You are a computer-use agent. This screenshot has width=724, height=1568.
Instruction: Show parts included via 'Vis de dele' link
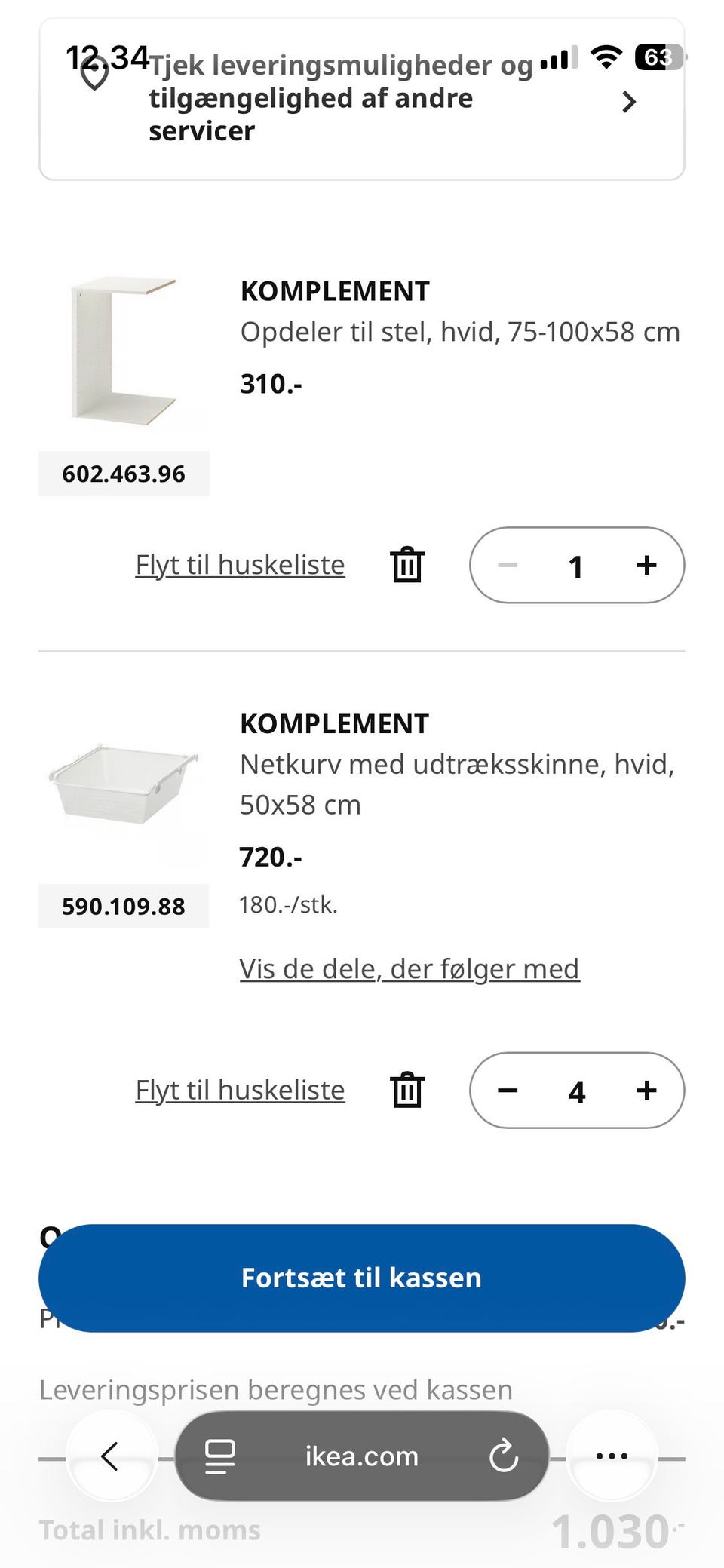409,969
